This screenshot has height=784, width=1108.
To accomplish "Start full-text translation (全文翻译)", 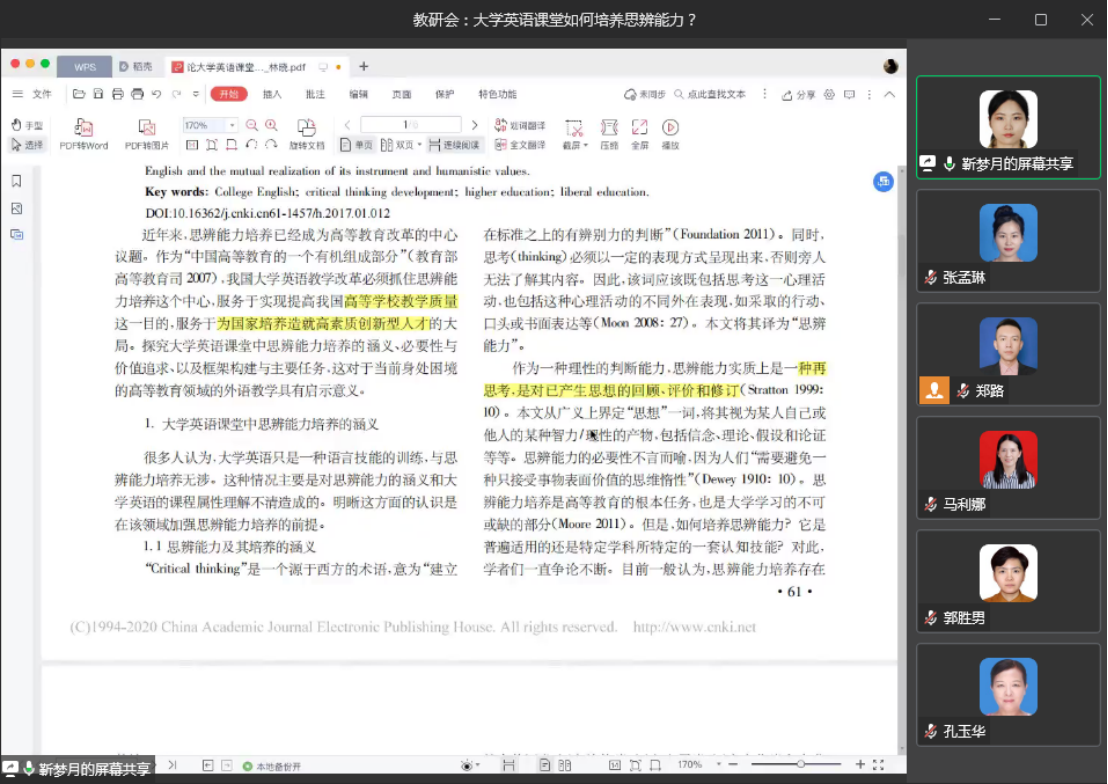I will point(520,145).
